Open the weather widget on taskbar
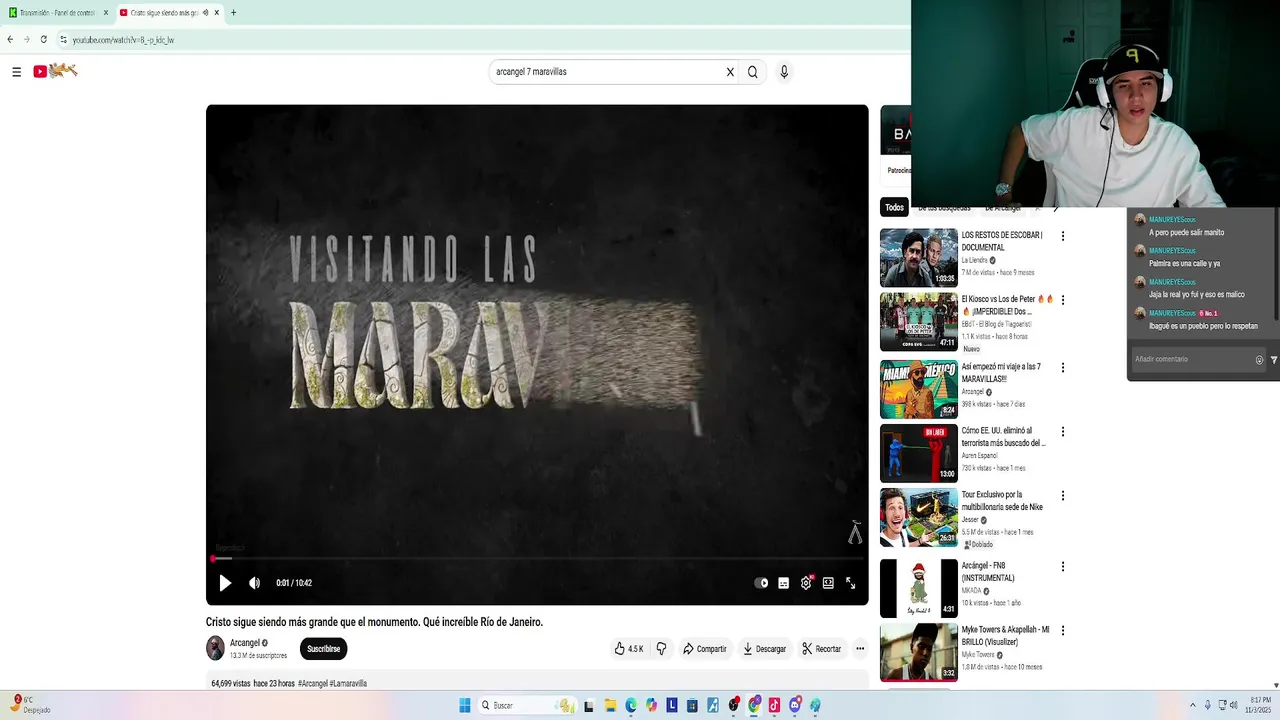The image size is (1280, 720). pyautogui.click(x=30, y=705)
